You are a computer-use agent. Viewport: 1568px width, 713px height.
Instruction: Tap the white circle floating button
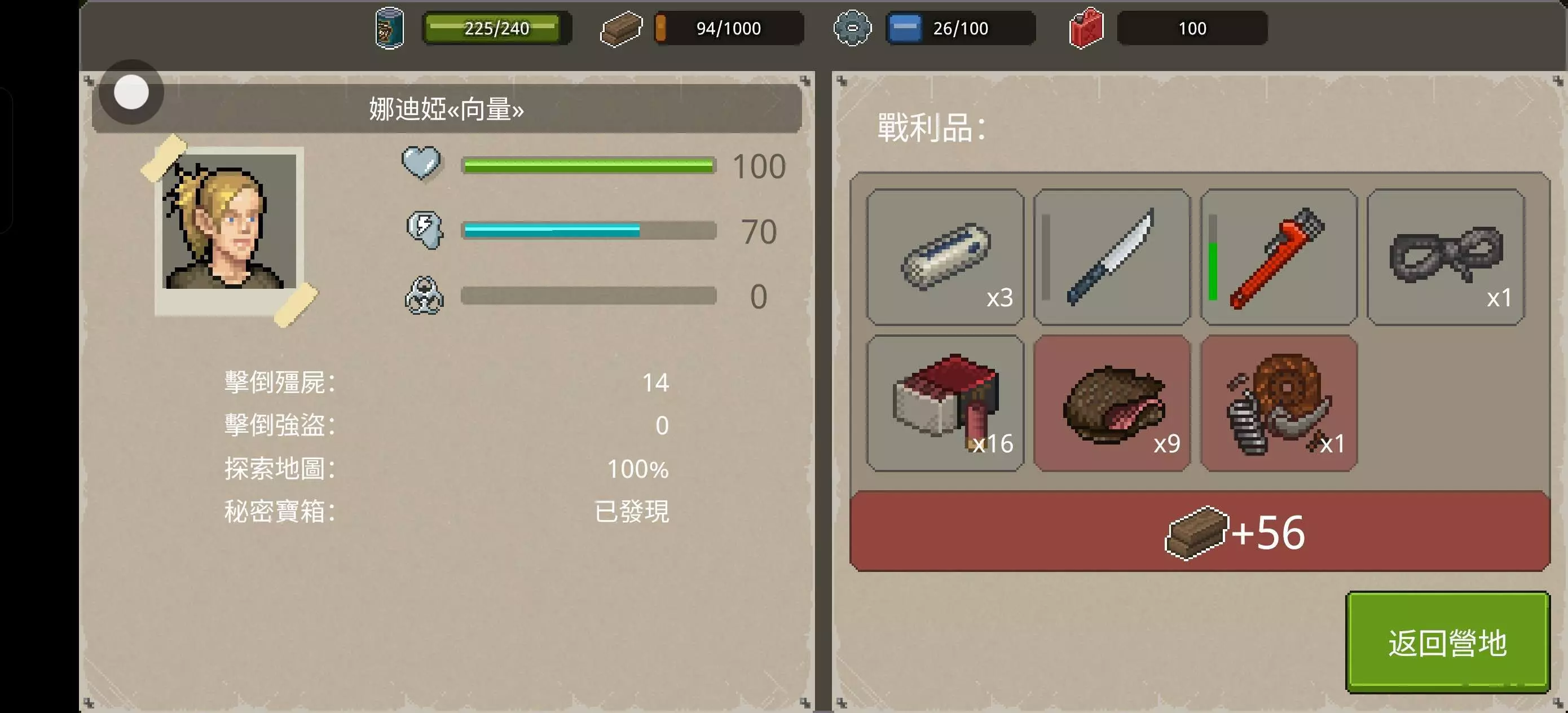[x=131, y=92]
